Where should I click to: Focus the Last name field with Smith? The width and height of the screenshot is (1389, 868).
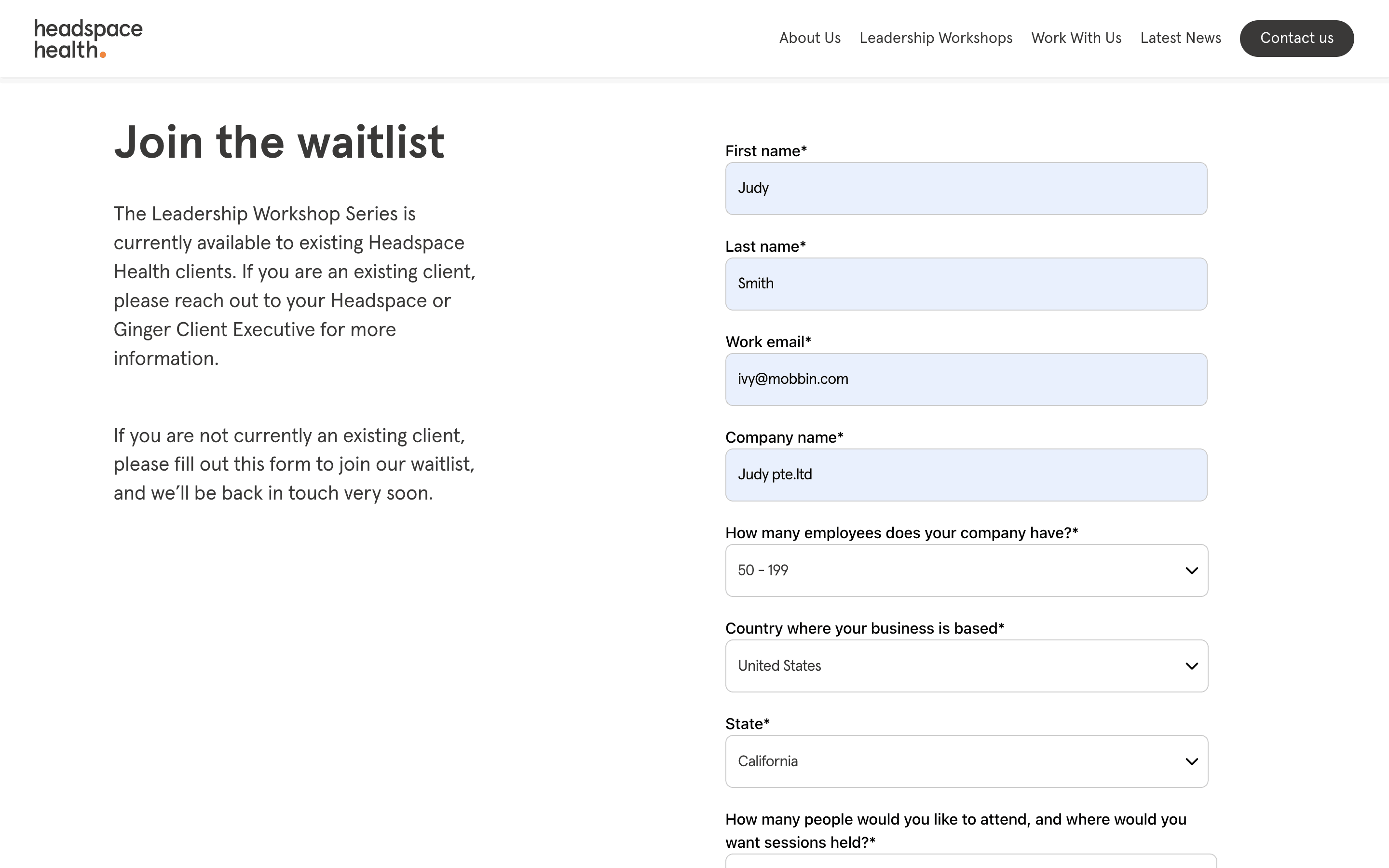pos(966,284)
